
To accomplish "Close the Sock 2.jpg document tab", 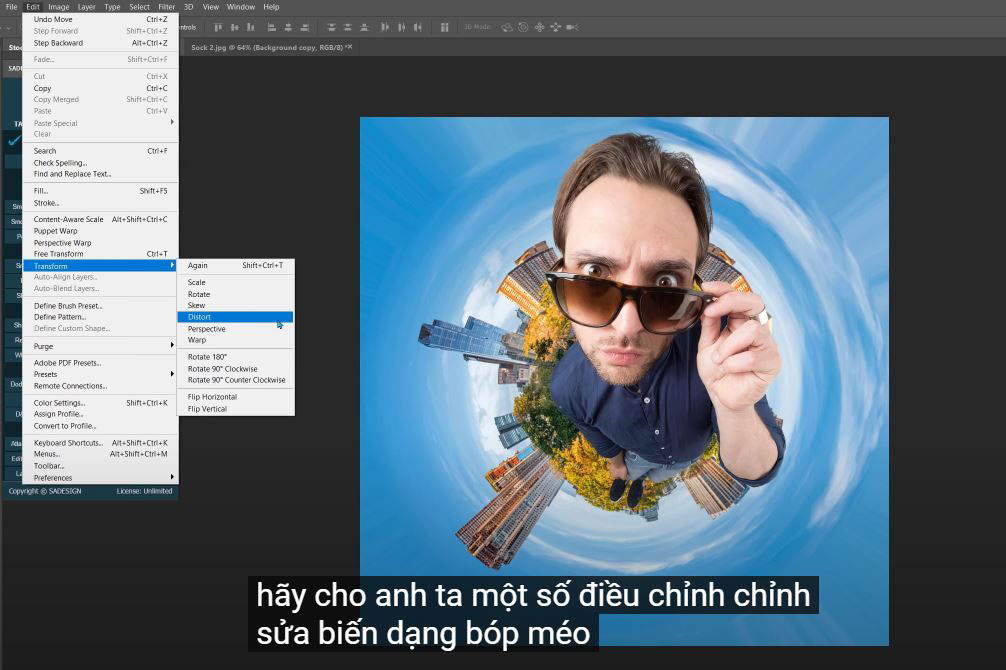I will pos(349,47).
